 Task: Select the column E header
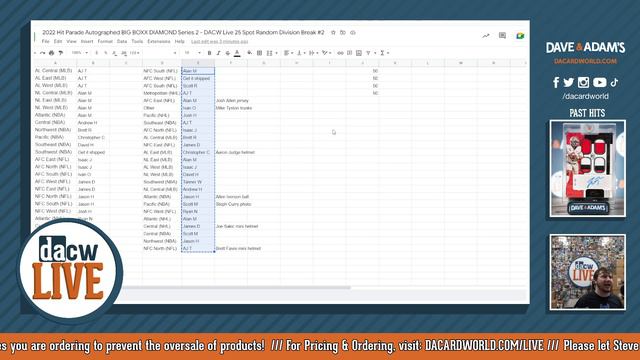[x=198, y=63]
